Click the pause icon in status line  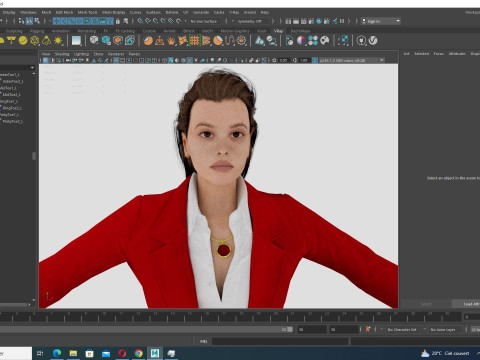342,21
